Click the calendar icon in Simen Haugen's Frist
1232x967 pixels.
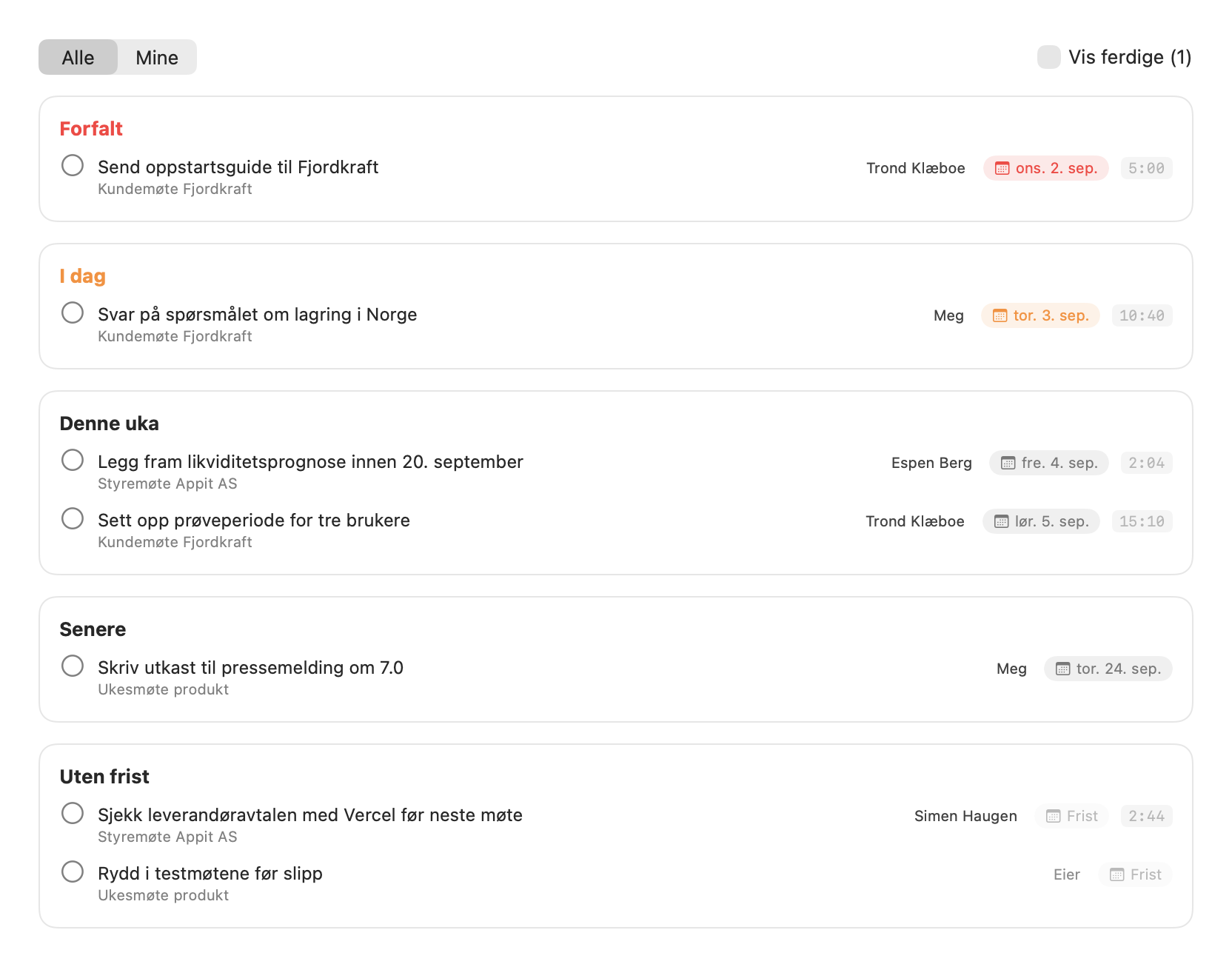pos(1053,816)
